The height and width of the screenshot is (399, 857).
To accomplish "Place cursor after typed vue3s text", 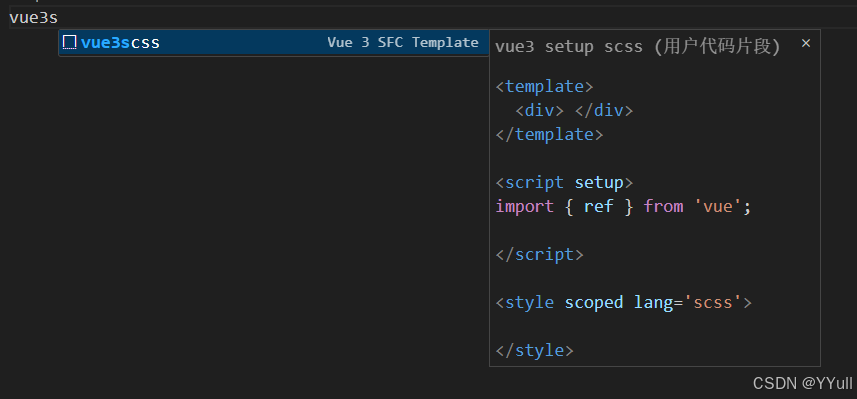I will 58,17.
